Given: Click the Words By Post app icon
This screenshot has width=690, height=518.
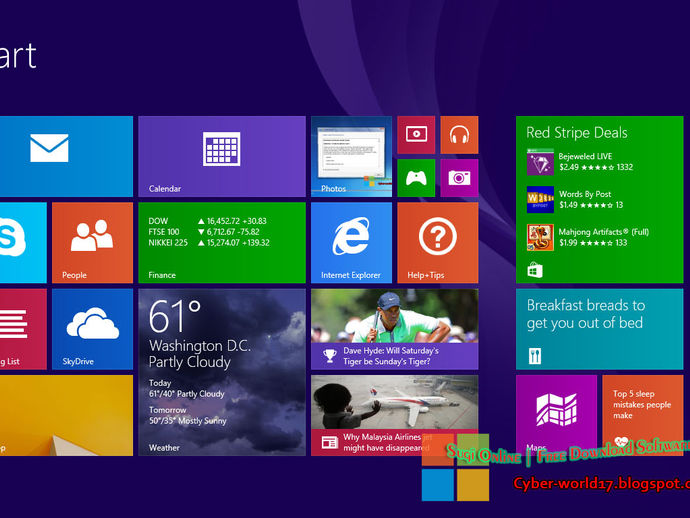Looking at the screenshot, I should (x=540, y=199).
